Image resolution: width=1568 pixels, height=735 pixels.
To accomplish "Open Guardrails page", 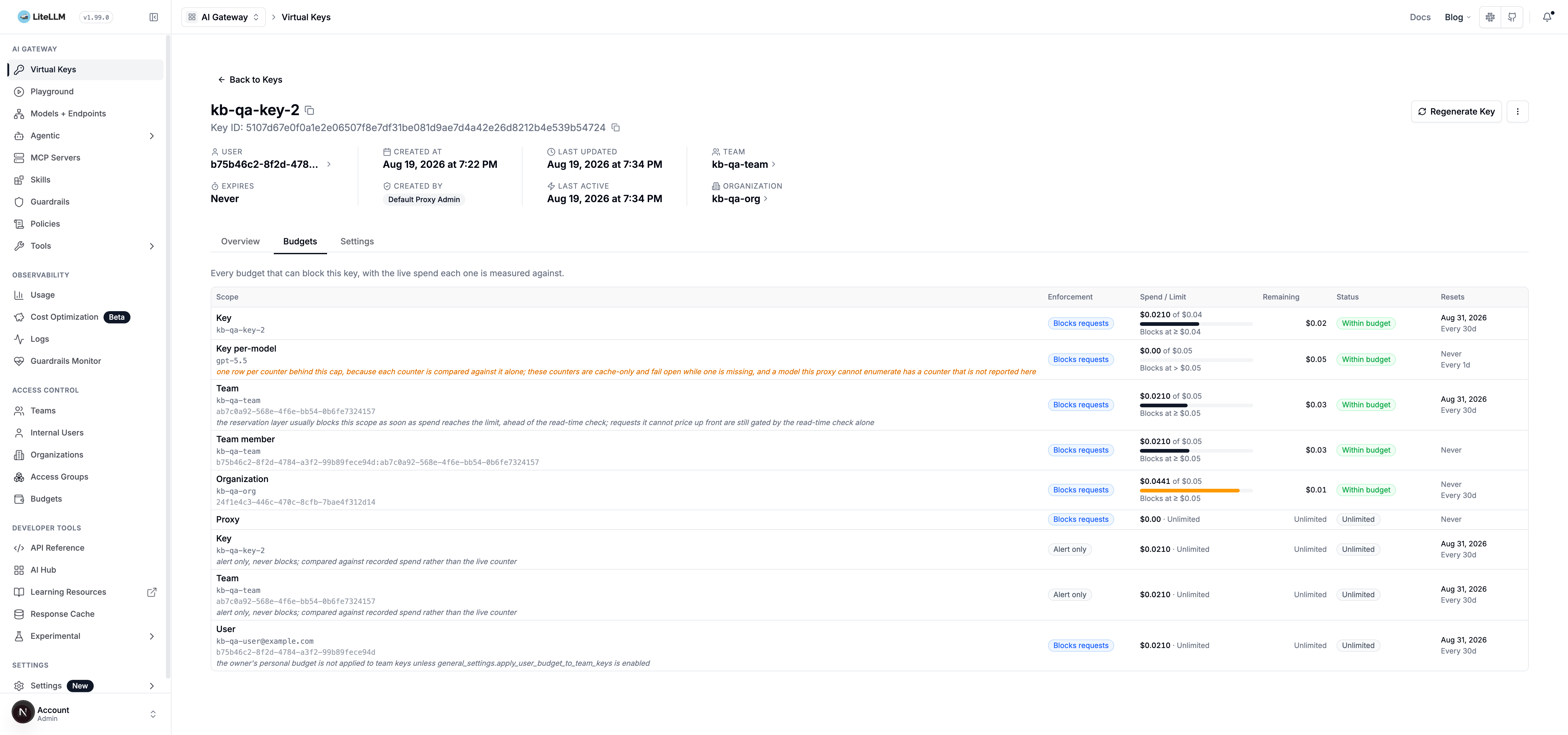I will pos(85,202).
